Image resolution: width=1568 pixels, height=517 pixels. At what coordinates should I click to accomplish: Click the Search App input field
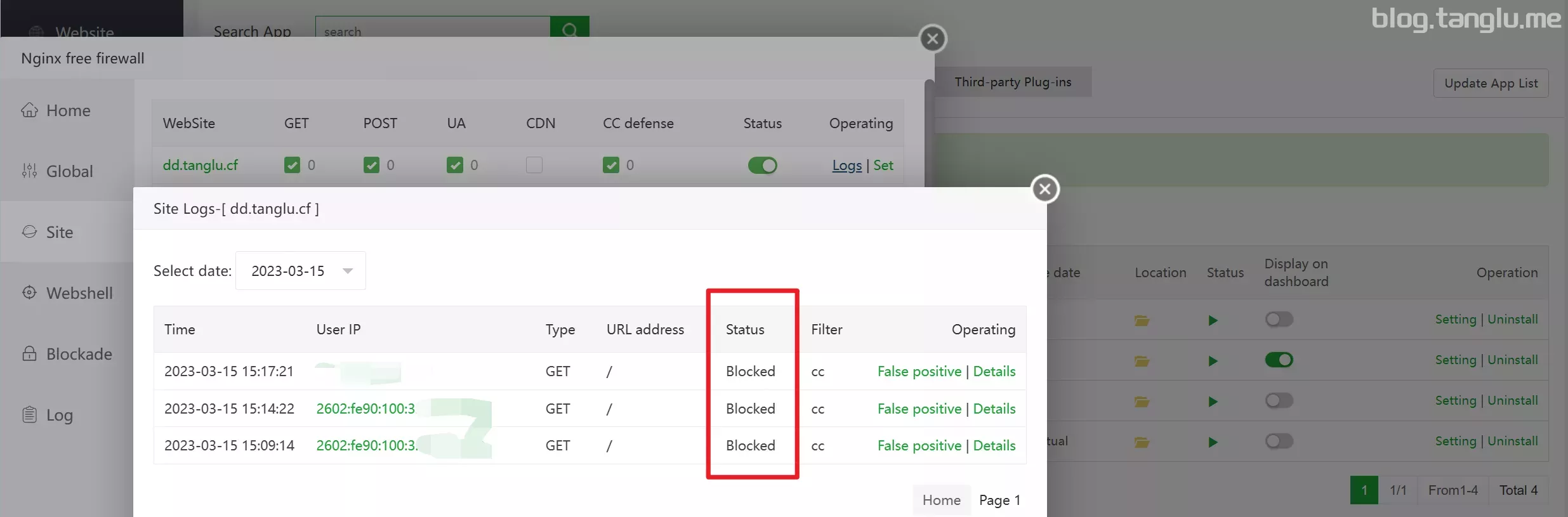click(x=433, y=30)
